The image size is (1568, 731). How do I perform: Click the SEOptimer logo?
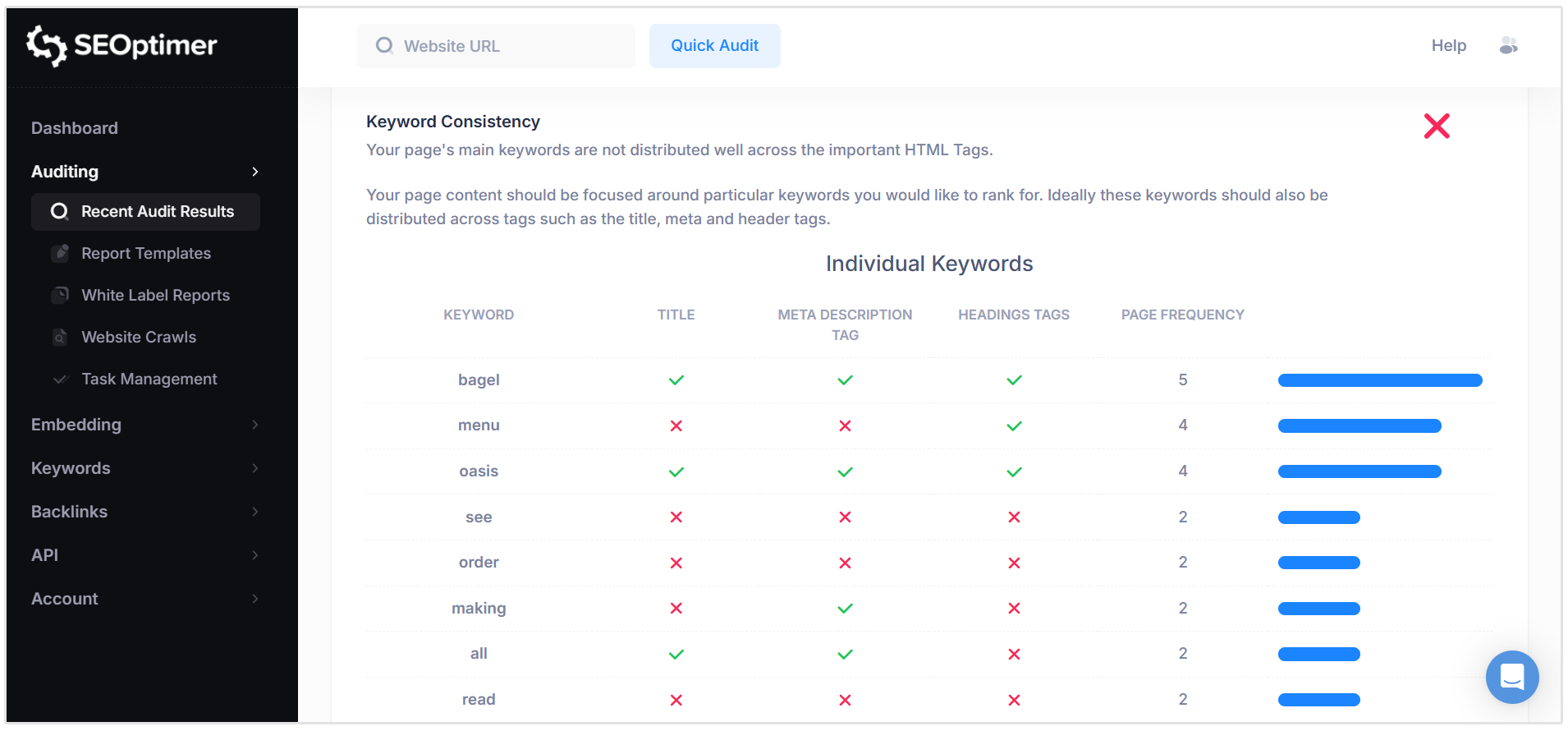pyautogui.click(x=121, y=45)
